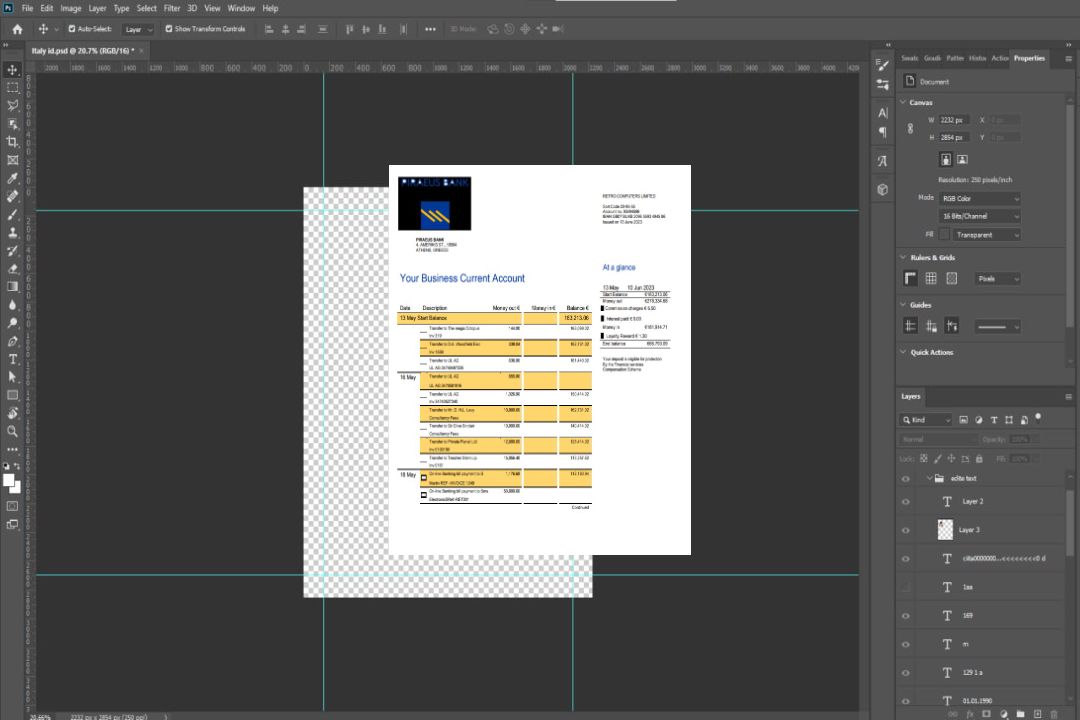This screenshot has height=720, width=1080.
Task: Click landscape orientation icon in Canvas section
Action: pyautogui.click(x=962, y=159)
